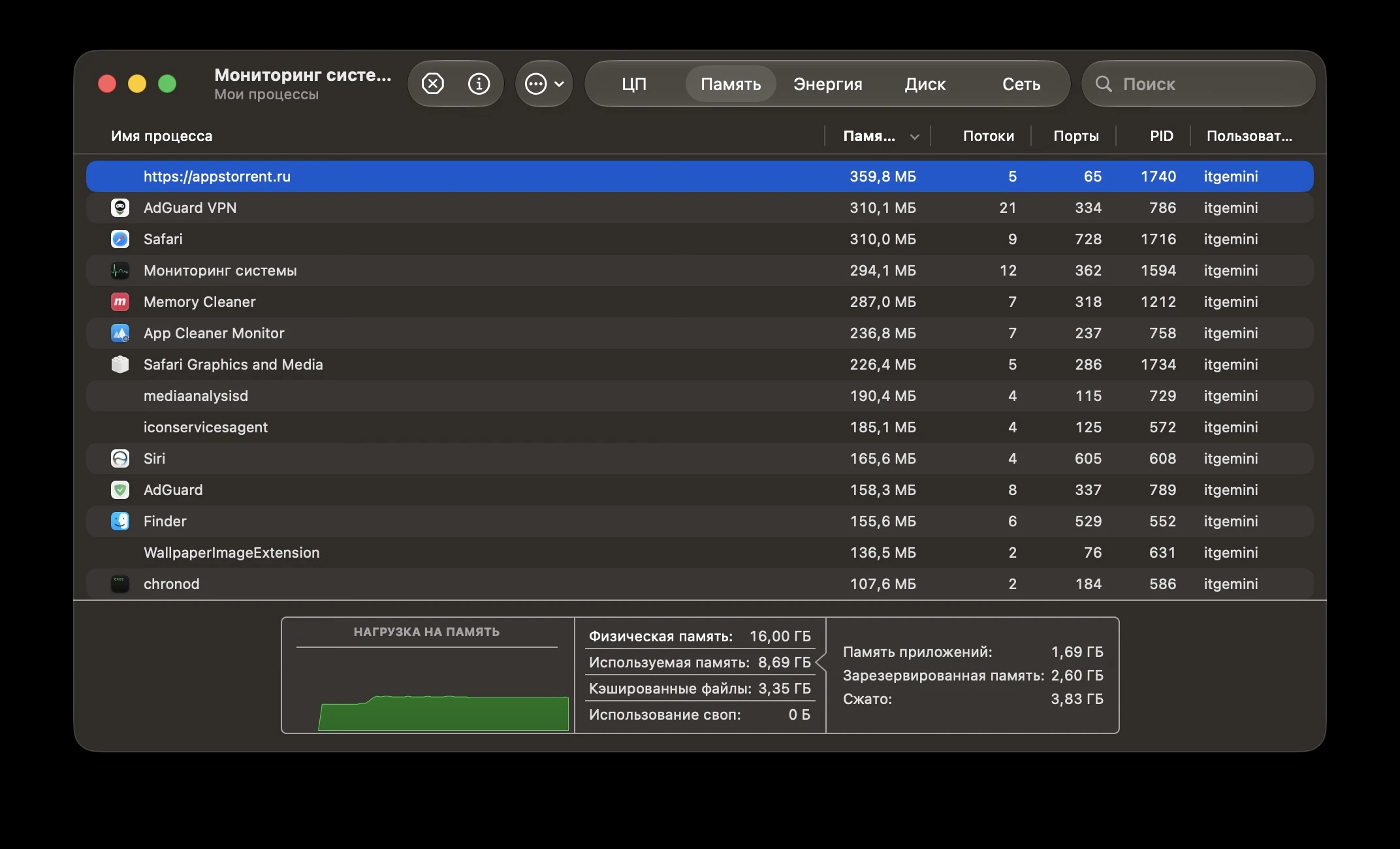Click the 310,1 МБ memory value
The image size is (1400, 849).
883,208
